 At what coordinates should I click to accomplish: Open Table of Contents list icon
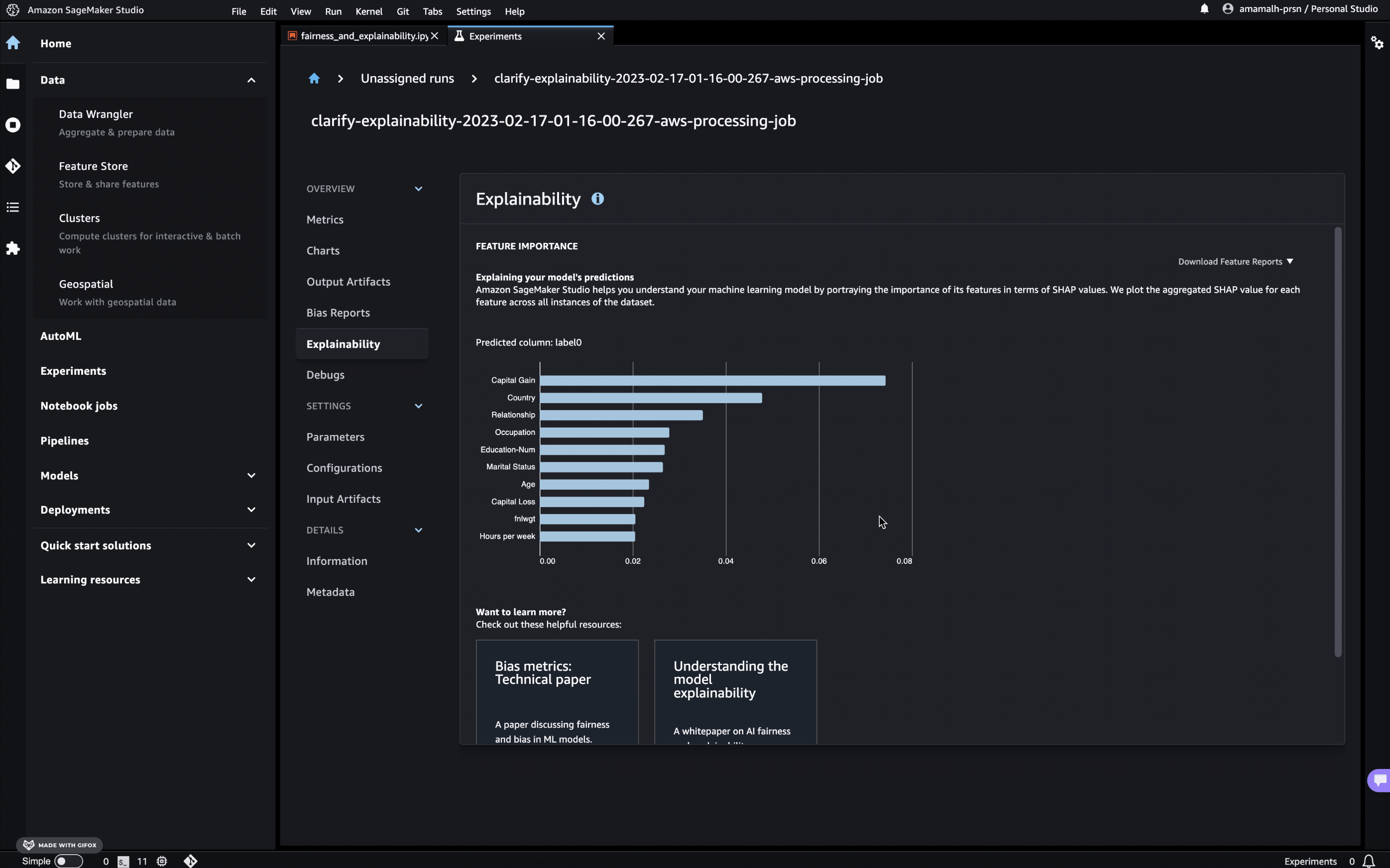tap(12, 207)
